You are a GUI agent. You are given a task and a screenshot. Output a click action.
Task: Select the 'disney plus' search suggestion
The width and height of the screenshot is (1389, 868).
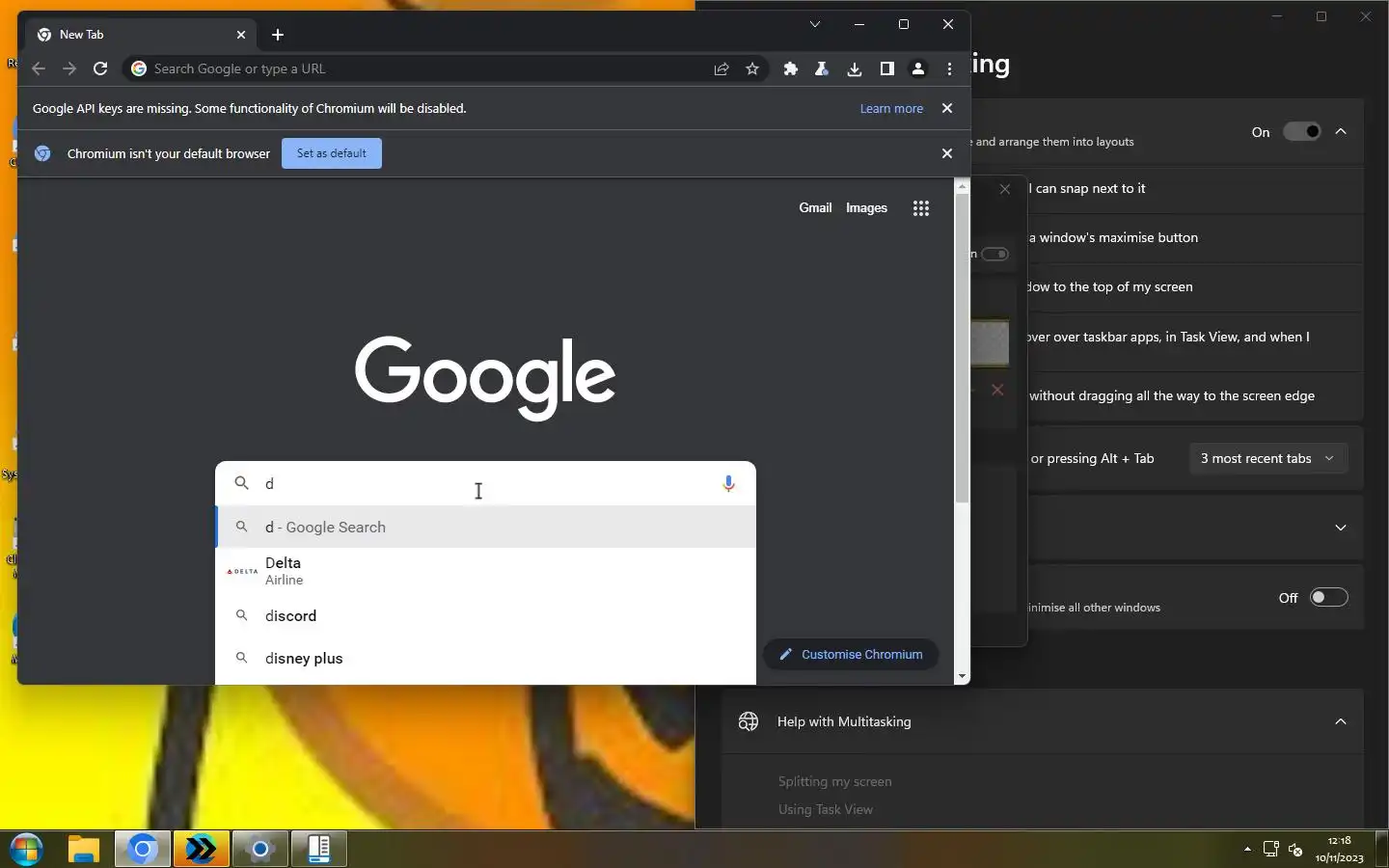[x=485, y=659]
